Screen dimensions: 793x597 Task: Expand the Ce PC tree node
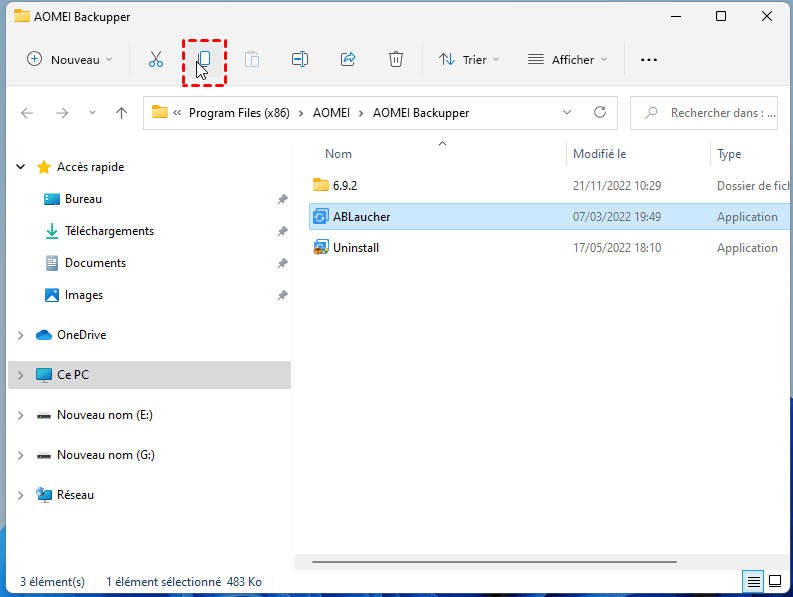tap(21, 375)
